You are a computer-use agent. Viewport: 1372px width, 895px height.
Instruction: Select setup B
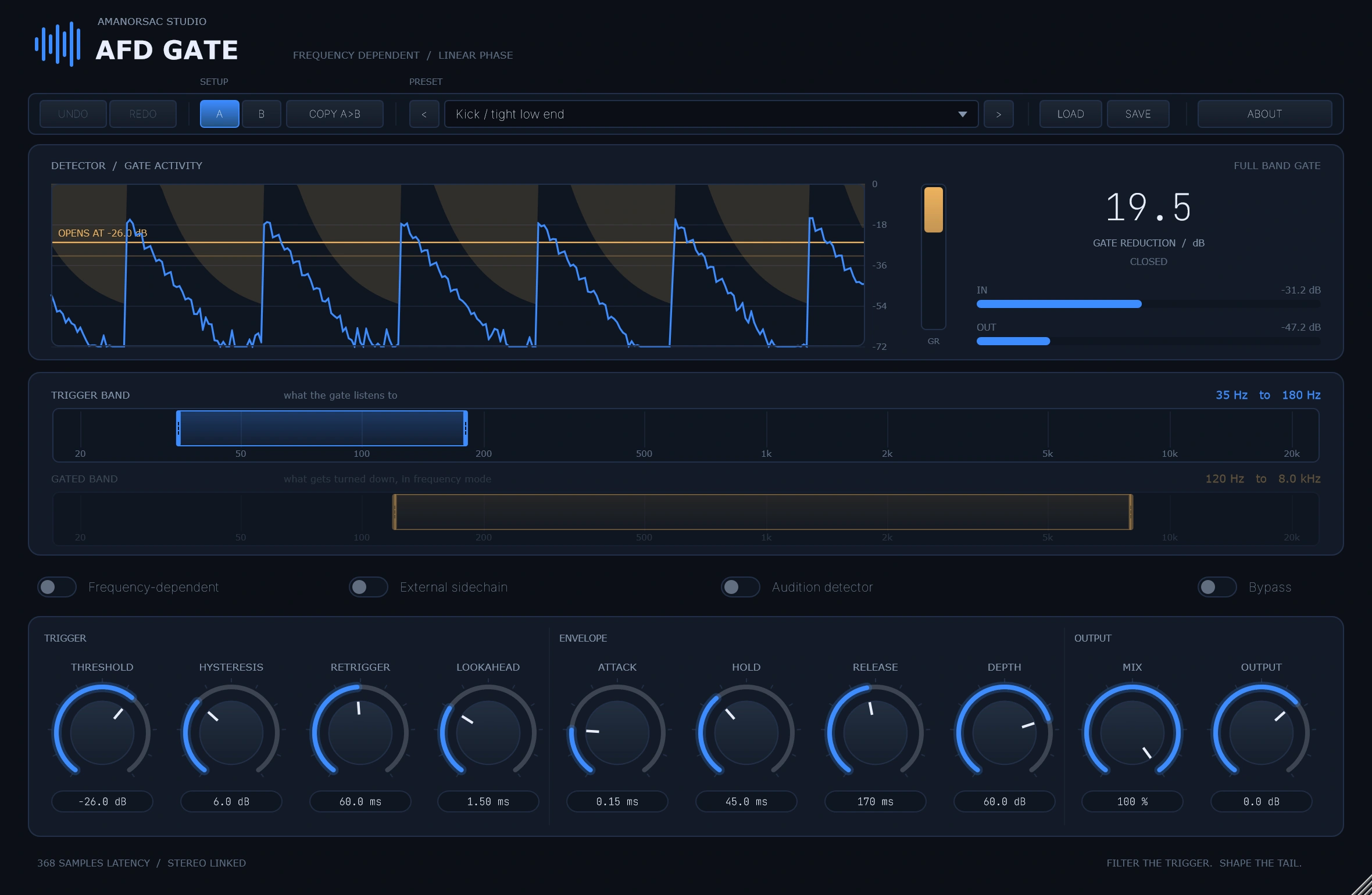pyautogui.click(x=261, y=114)
